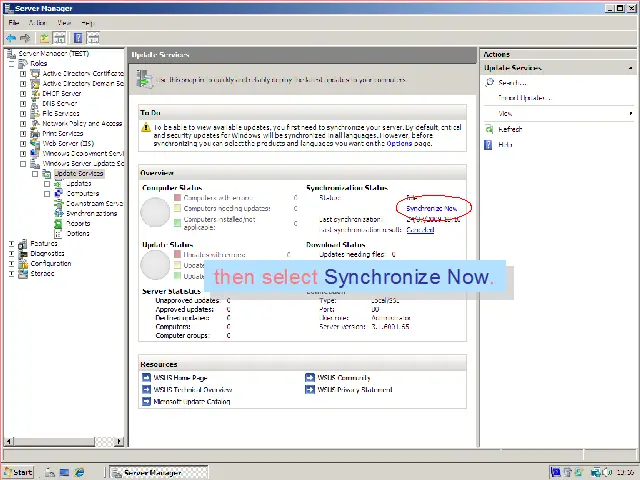The height and width of the screenshot is (480, 640).
Task: Expand the Active Directory Certificate Services node
Action: 23,73
